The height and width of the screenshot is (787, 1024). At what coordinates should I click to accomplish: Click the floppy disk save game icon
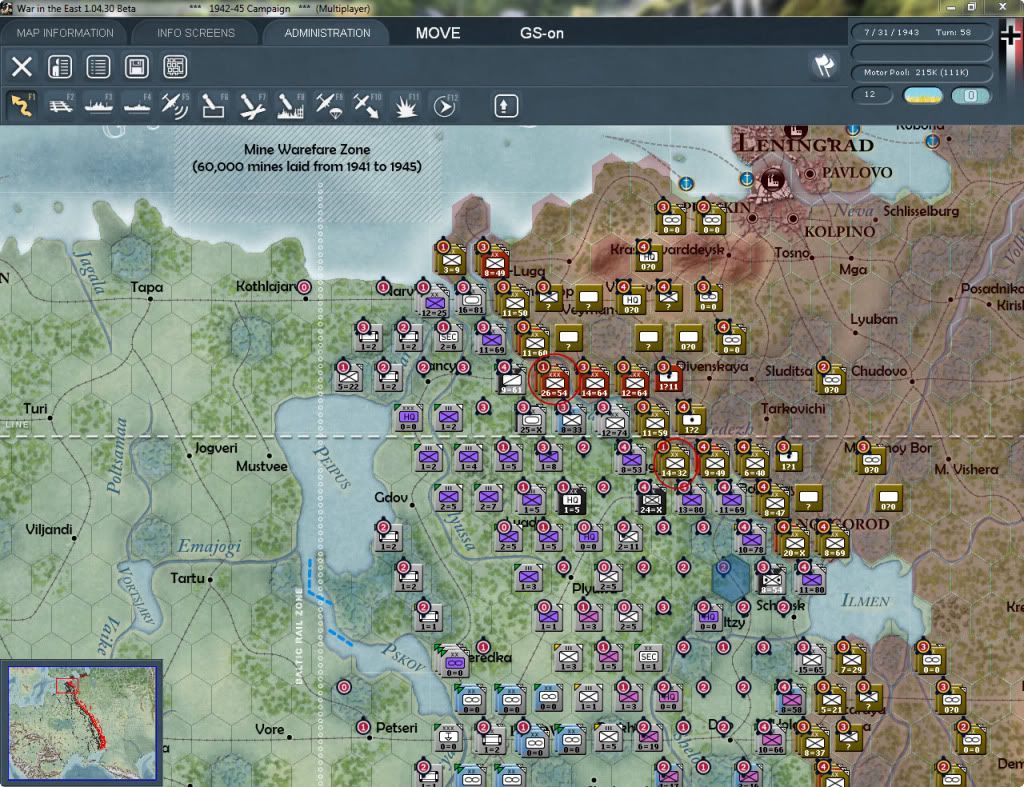coord(136,67)
